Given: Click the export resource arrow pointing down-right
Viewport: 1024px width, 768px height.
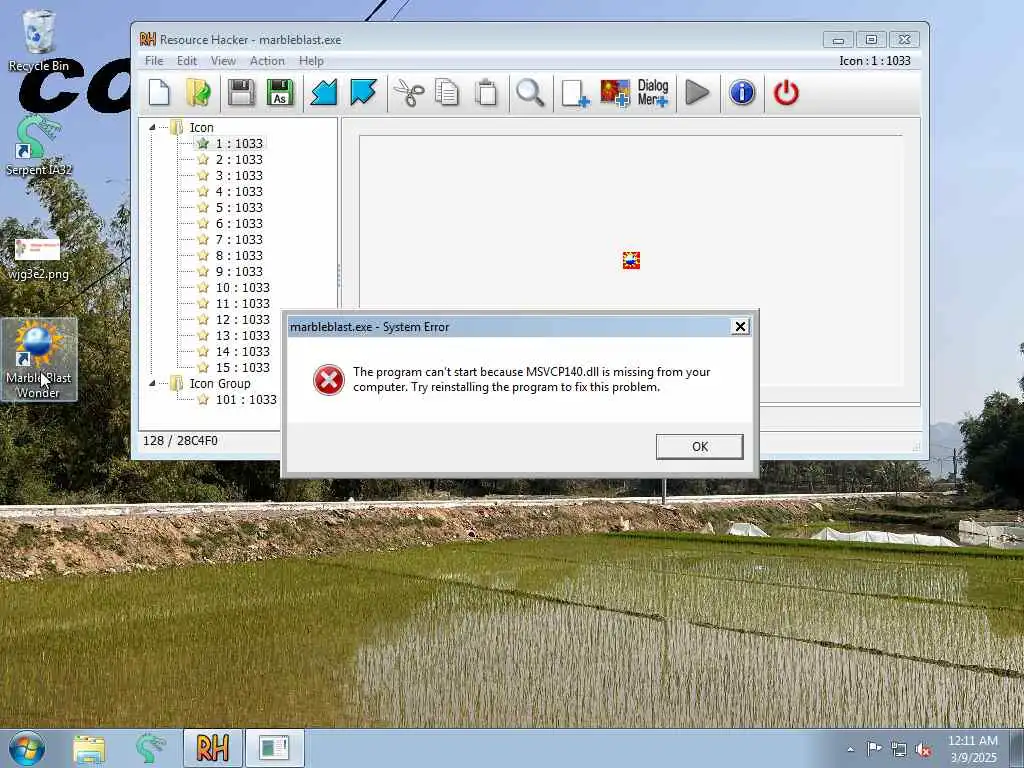Looking at the screenshot, I should [363, 93].
